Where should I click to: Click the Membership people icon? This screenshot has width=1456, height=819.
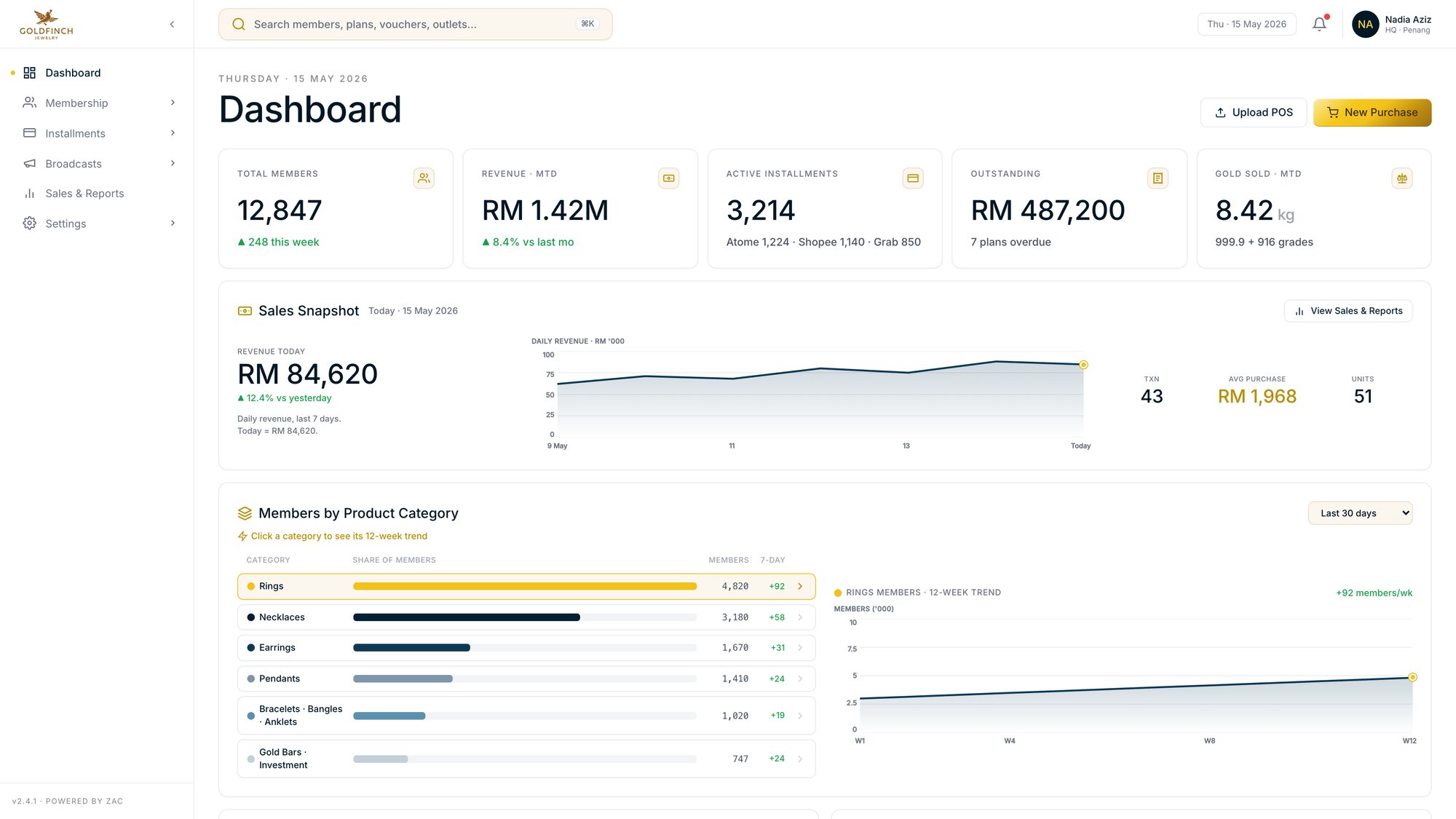30,103
